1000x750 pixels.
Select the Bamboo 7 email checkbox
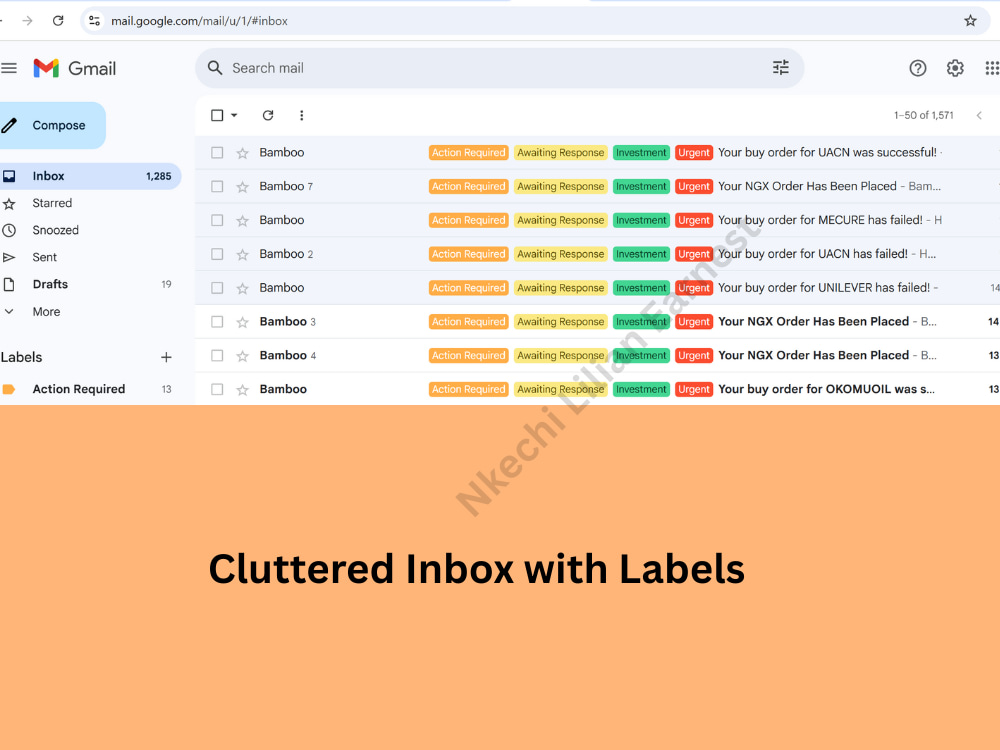pos(217,187)
